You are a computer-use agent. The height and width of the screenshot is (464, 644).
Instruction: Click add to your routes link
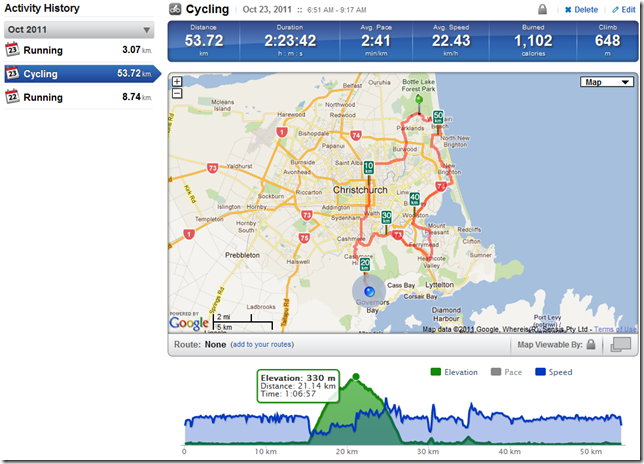click(262, 345)
